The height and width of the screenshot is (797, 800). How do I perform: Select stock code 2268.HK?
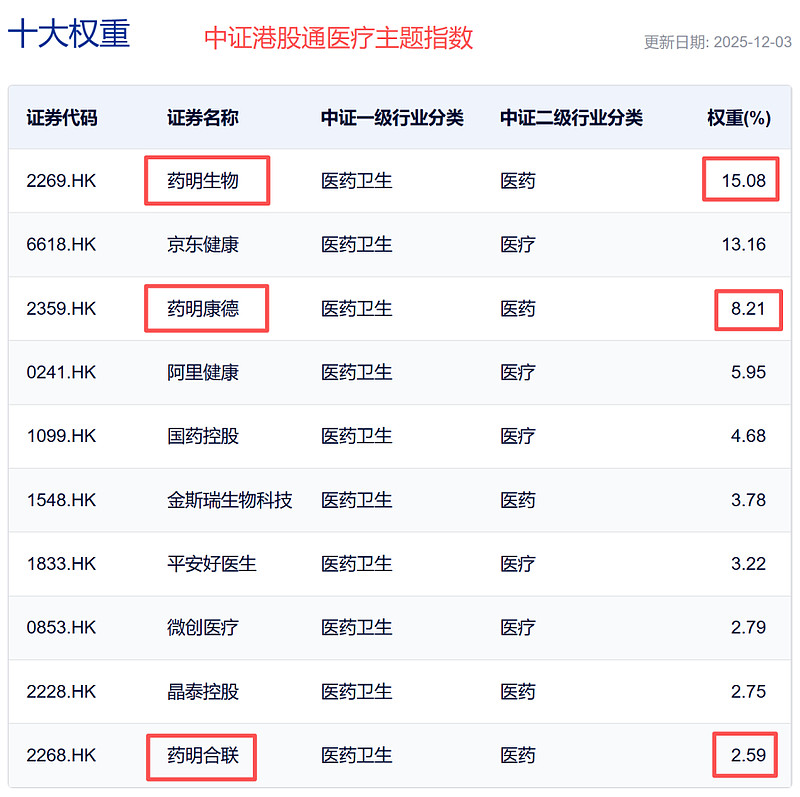coord(61,755)
